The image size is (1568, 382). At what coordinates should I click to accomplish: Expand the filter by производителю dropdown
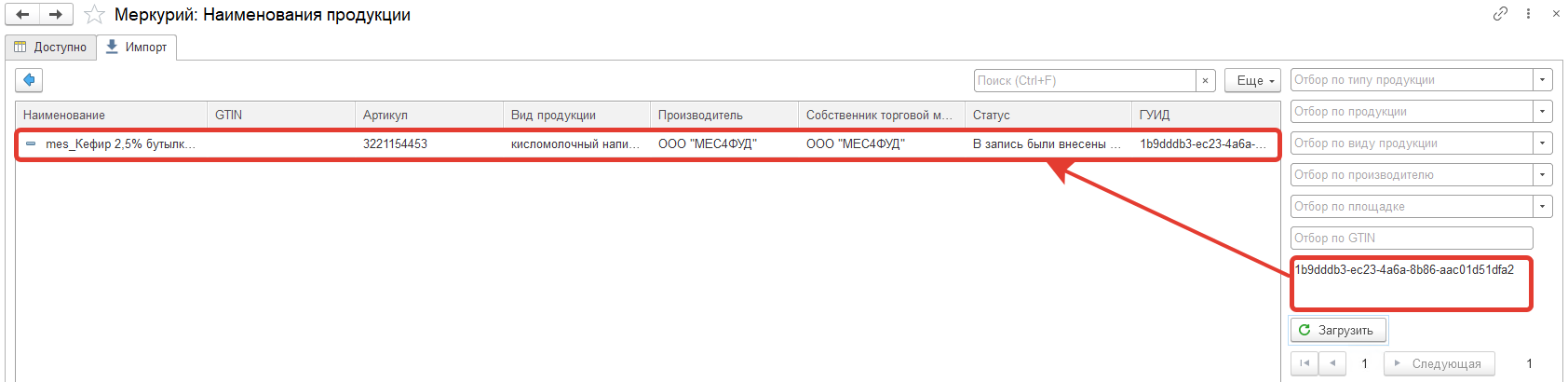click(1543, 175)
